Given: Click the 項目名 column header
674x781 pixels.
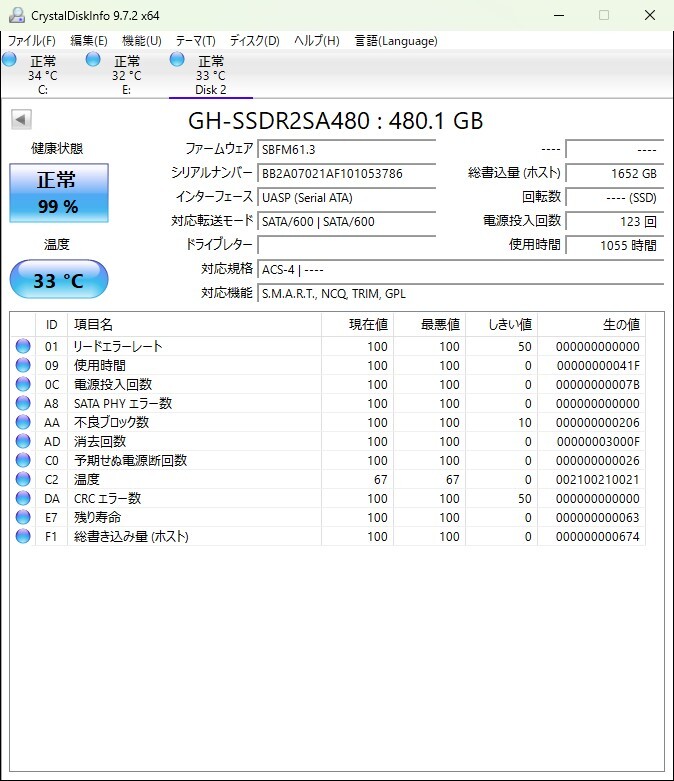Looking at the screenshot, I should click(x=194, y=325).
